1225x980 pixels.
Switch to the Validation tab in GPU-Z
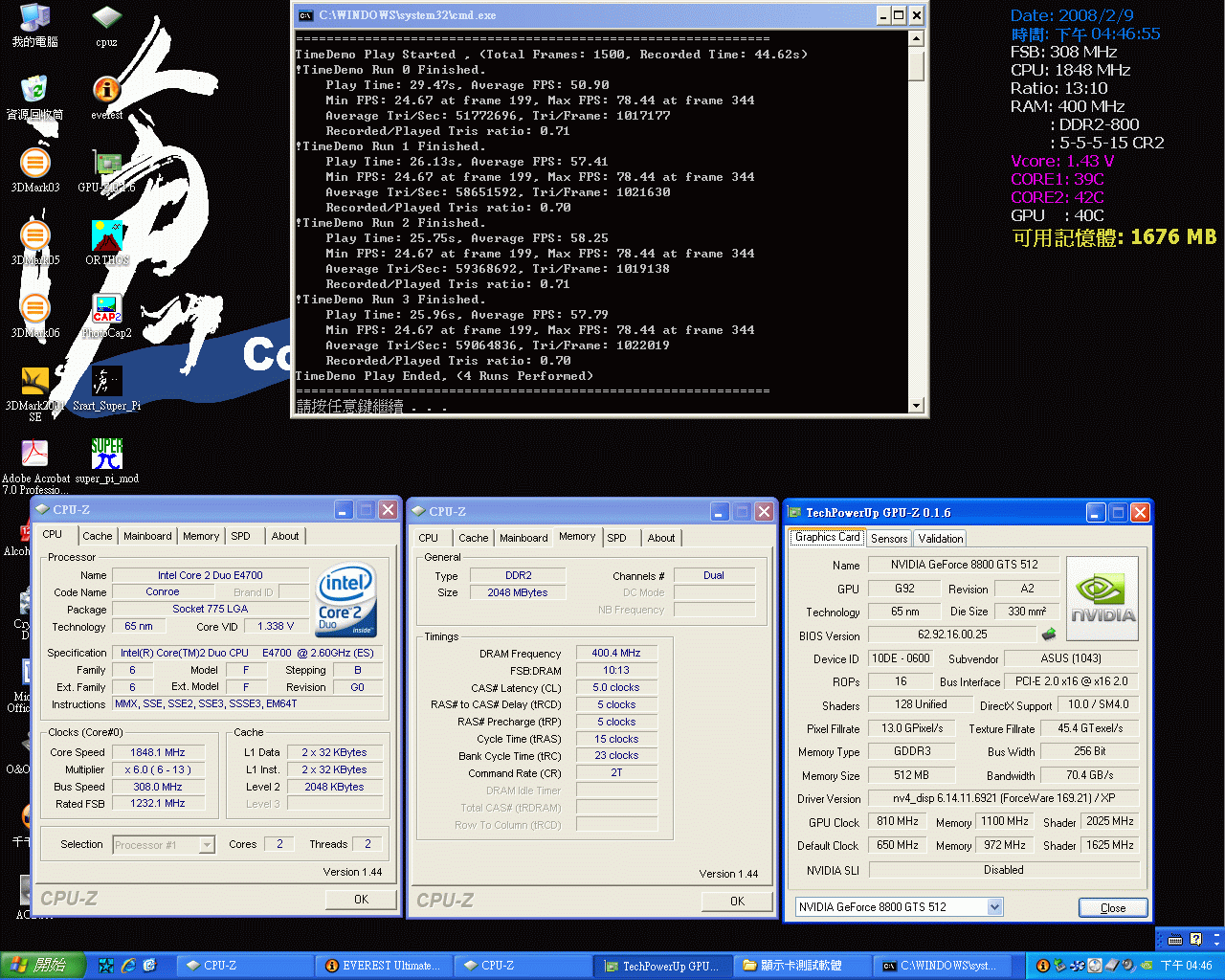click(940, 539)
